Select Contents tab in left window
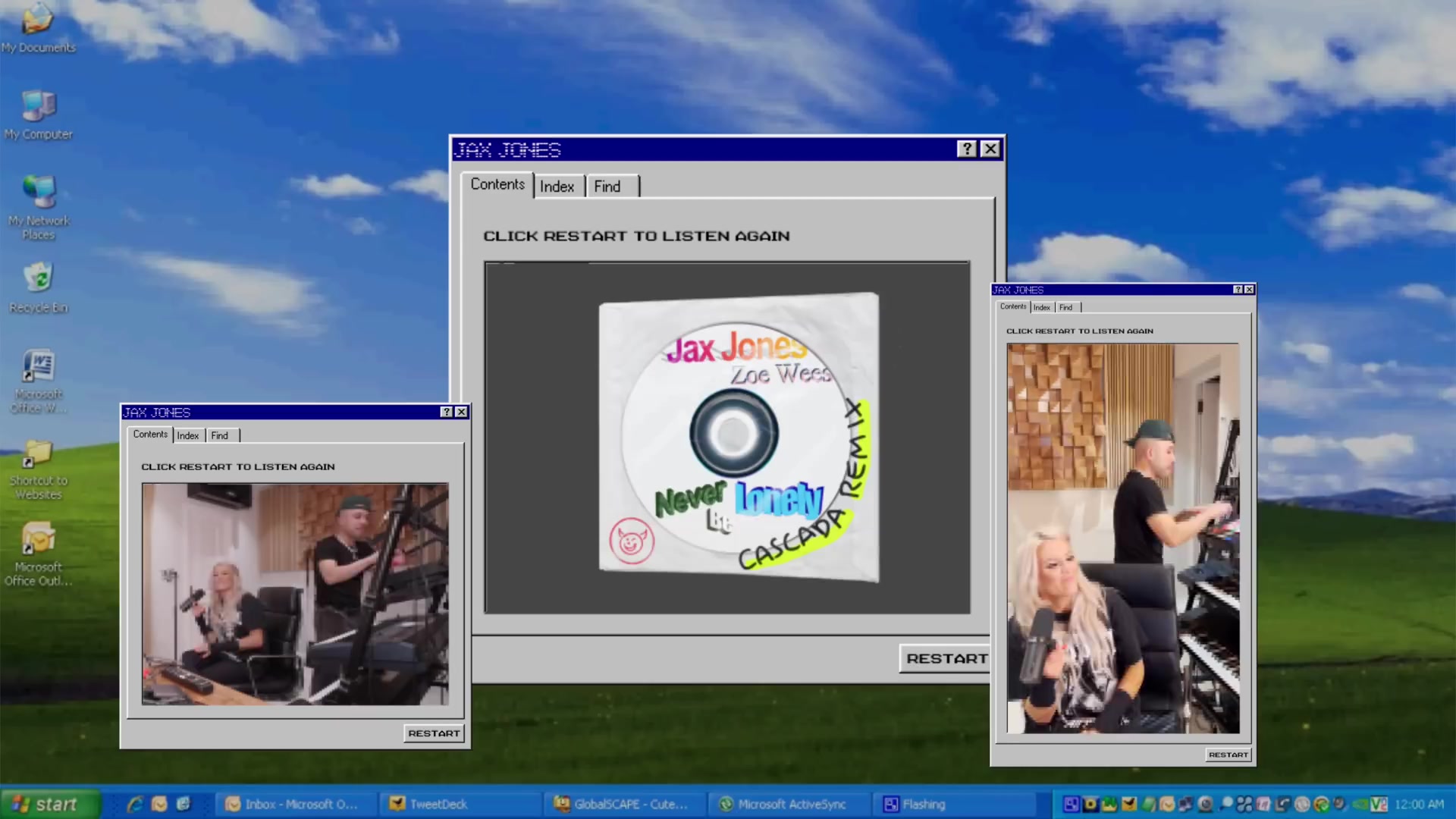1456x819 pixels. [150, 434]
